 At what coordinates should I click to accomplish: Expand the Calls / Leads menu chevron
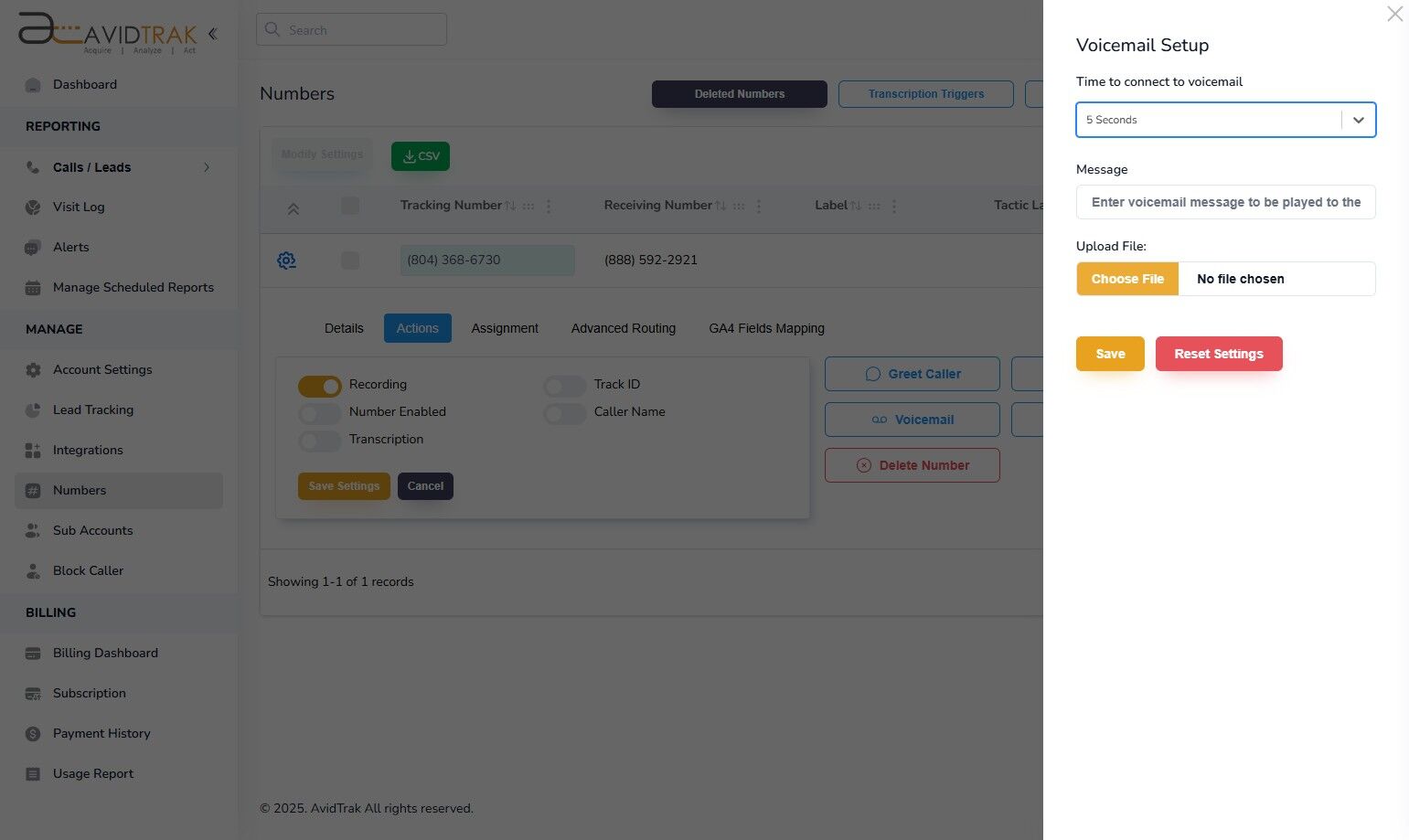coord(206,167)
